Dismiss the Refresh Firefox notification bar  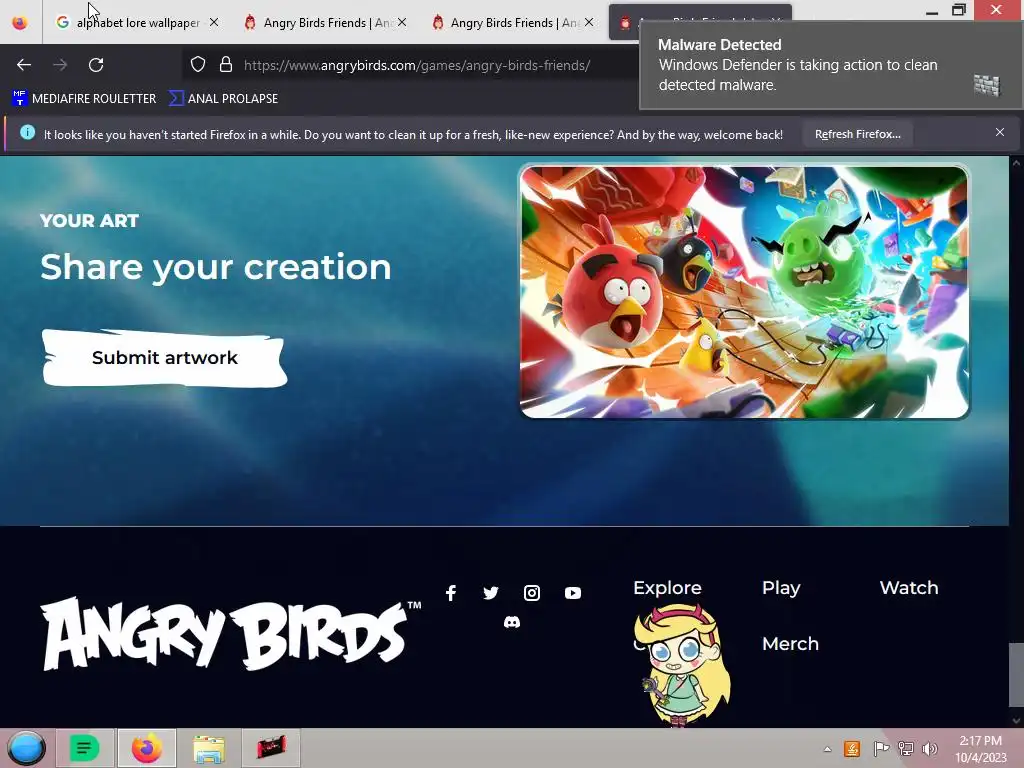(x=1000, y=133)
